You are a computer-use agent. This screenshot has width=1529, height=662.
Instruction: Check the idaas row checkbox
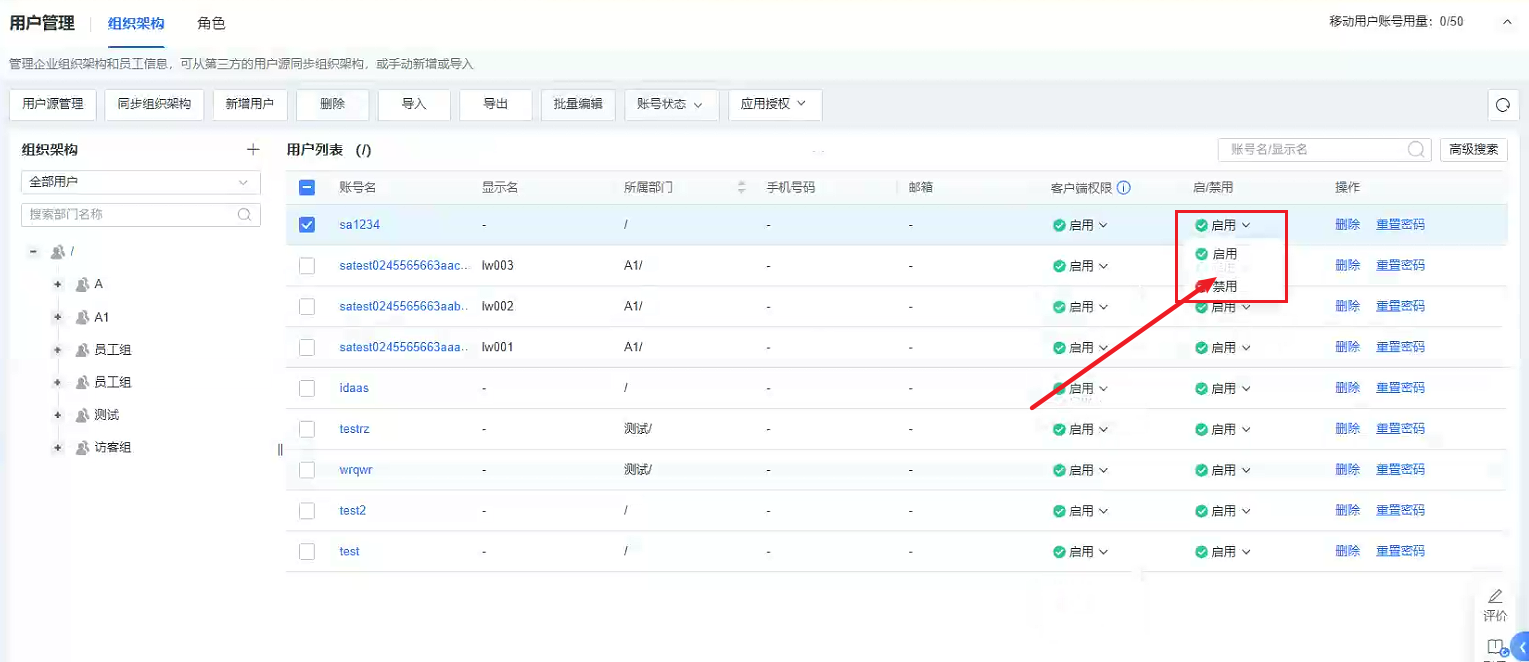(307, 388)
